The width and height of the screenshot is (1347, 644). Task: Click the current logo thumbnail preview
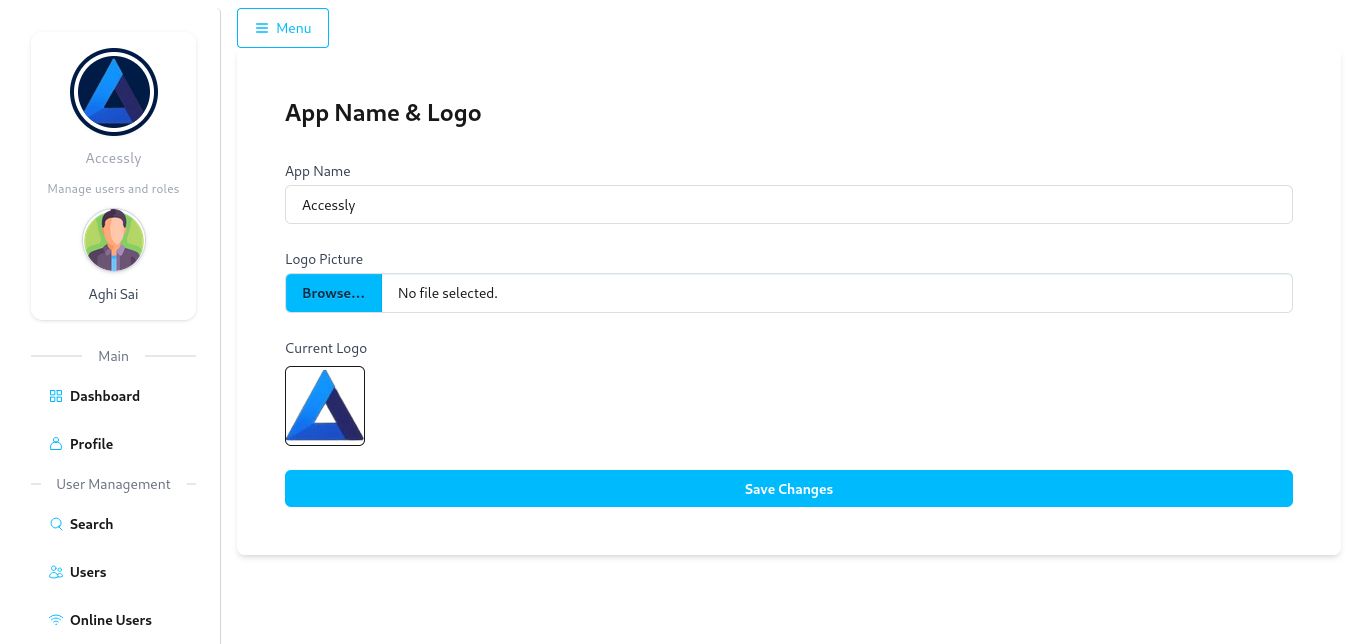click(x=325, y=405)
